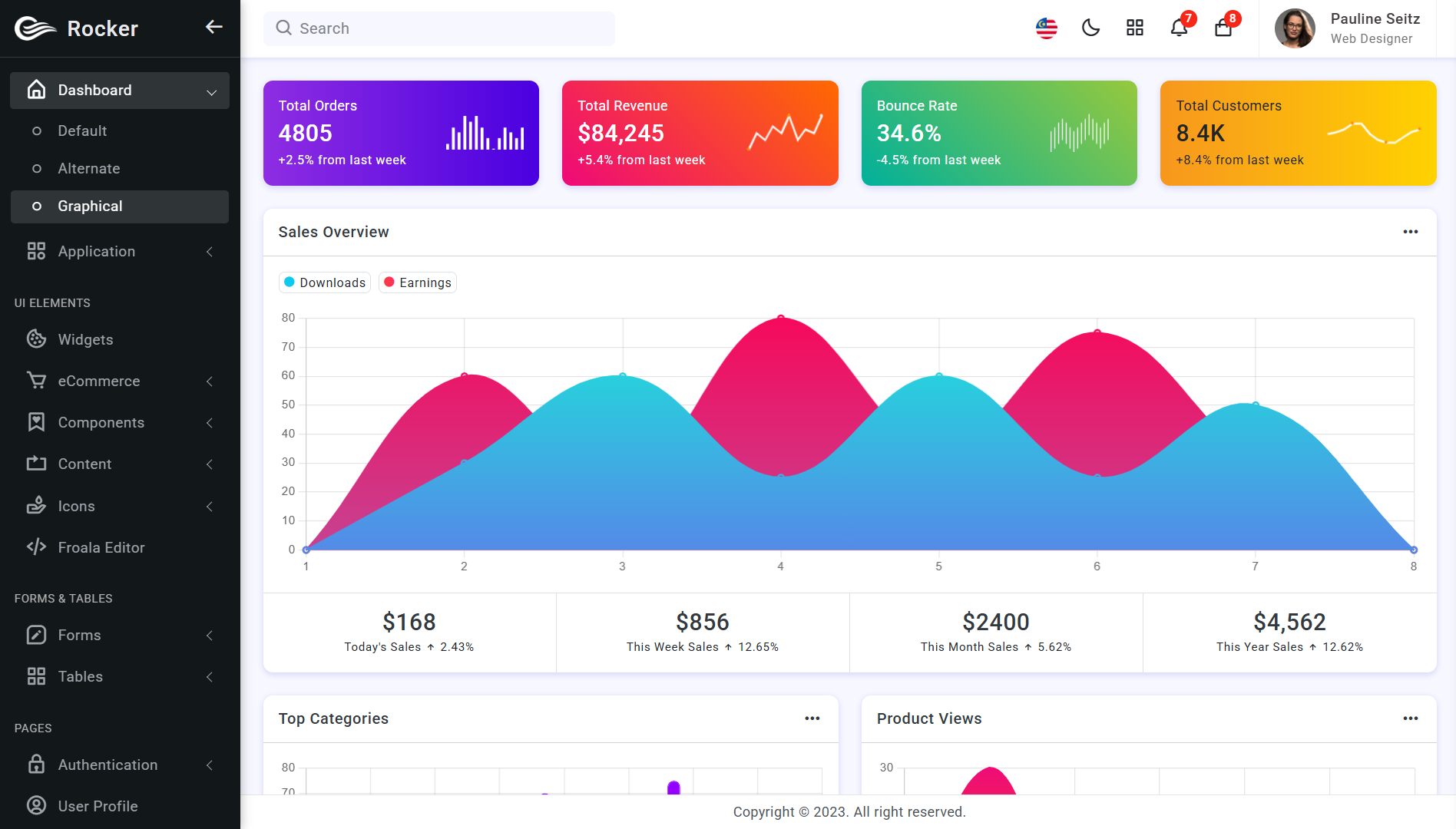Toggle the Downloads series in chart legend
Viewport: 1456px width, 829px height.
point(325,282)
